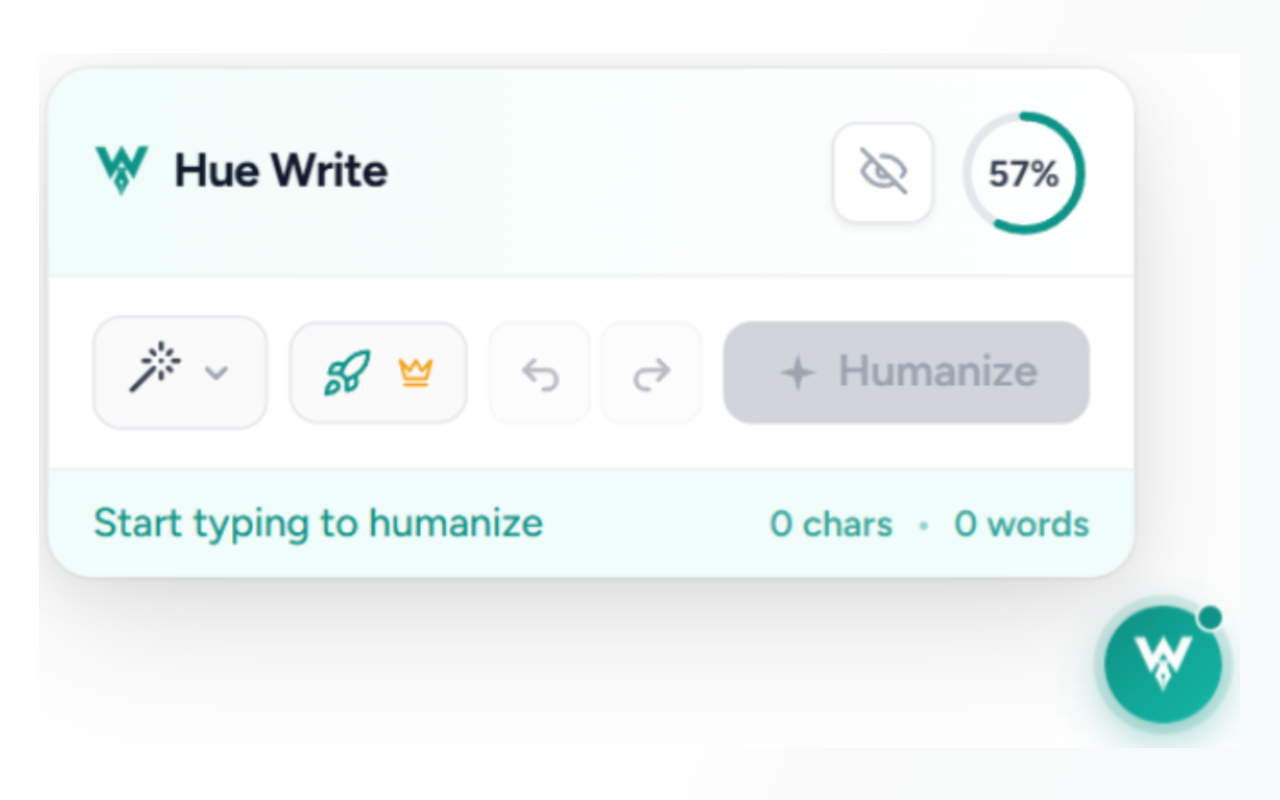1280x800 pixels.
Task: Expand the magic wand options dropdown
Action: click(216, 373)
